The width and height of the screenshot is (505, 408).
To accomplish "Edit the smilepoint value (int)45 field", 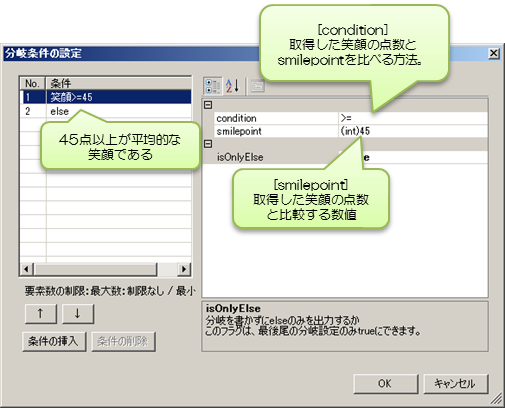I will click(413, 131).
